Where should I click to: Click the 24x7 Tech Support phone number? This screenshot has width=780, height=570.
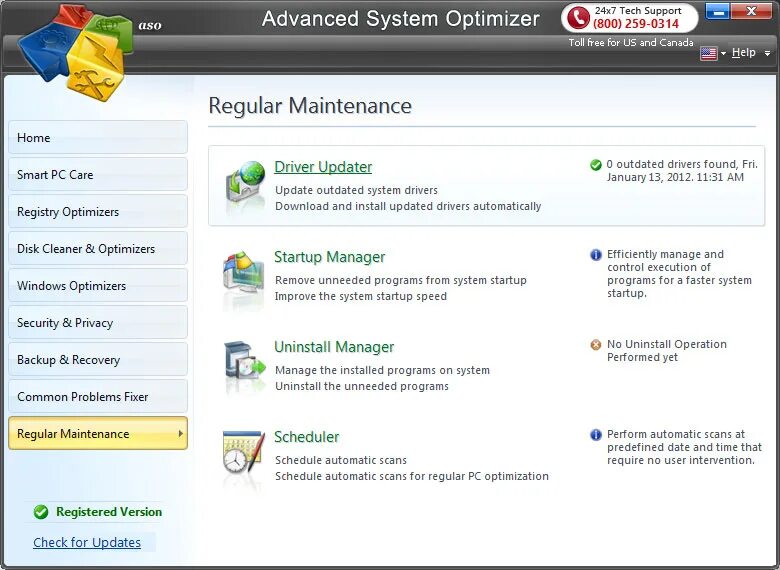[x=636, y=24]
